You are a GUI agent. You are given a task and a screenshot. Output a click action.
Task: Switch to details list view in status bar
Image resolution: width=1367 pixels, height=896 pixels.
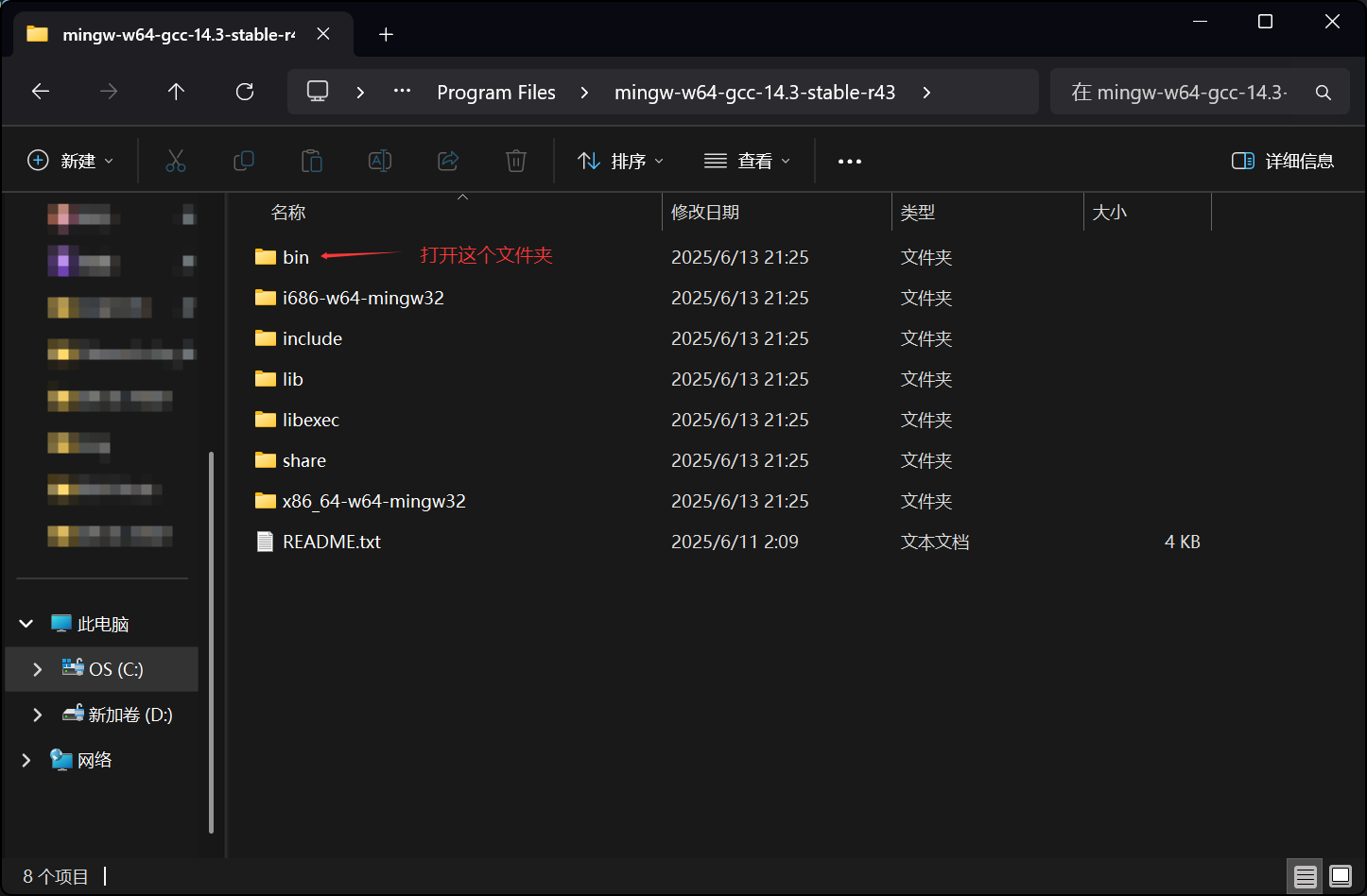pyautogui.click(x=1306, y=876)
